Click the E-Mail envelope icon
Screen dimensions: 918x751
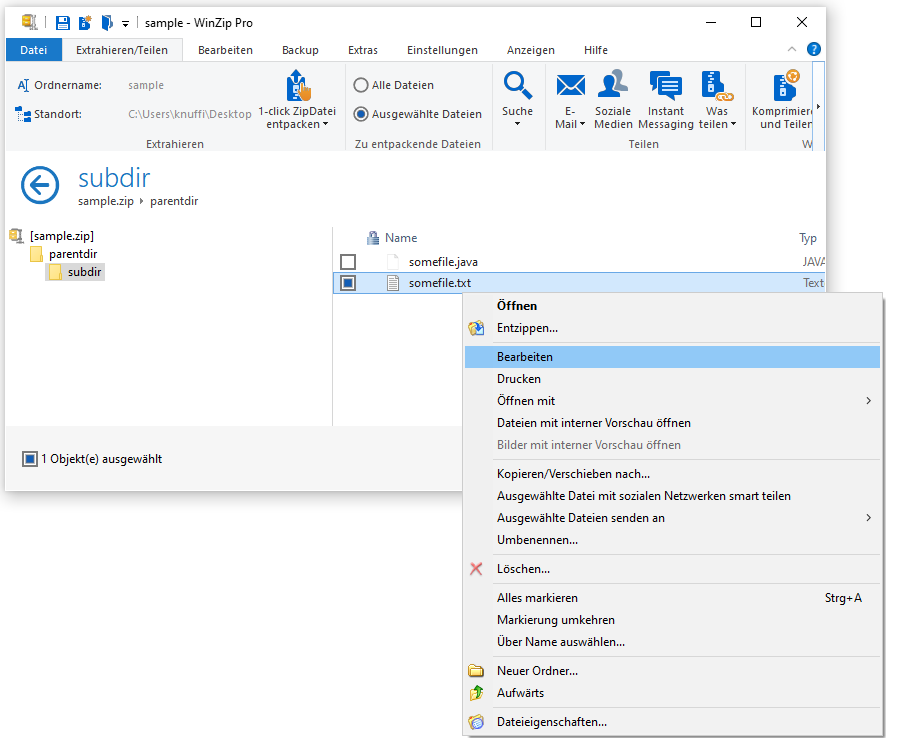570,85
